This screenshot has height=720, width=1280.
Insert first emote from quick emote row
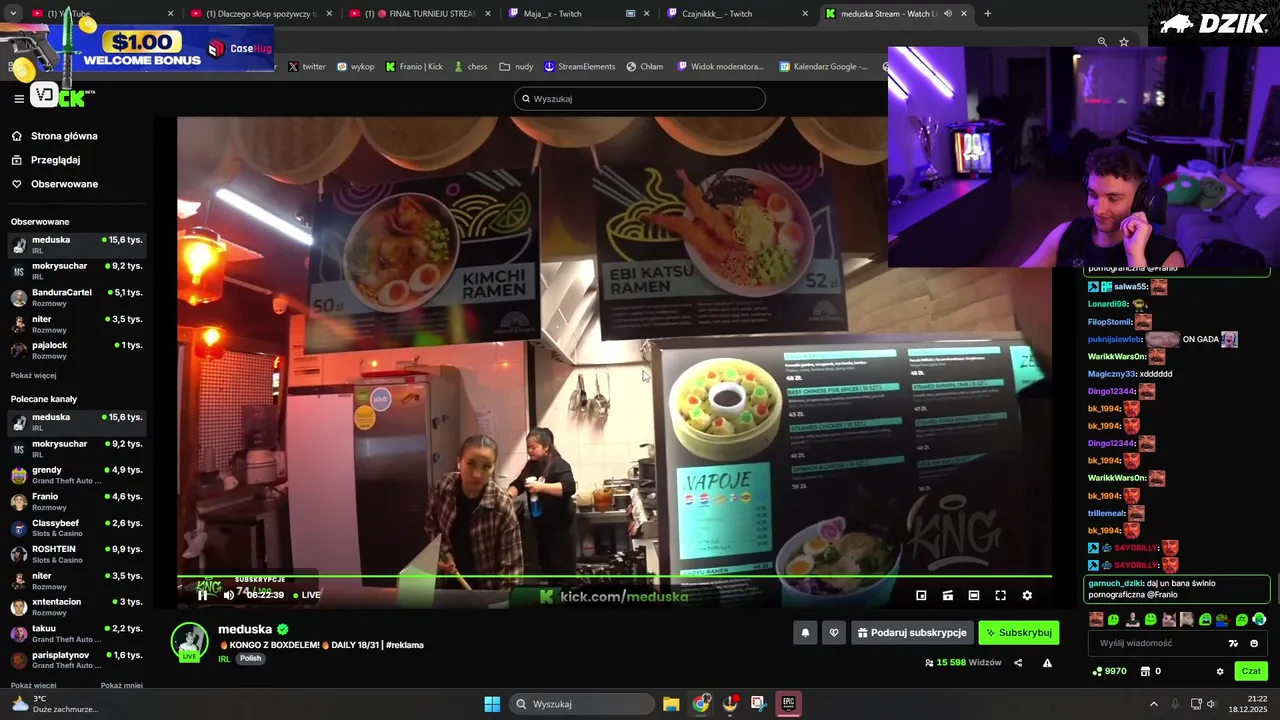click(x=1096, y=620)
